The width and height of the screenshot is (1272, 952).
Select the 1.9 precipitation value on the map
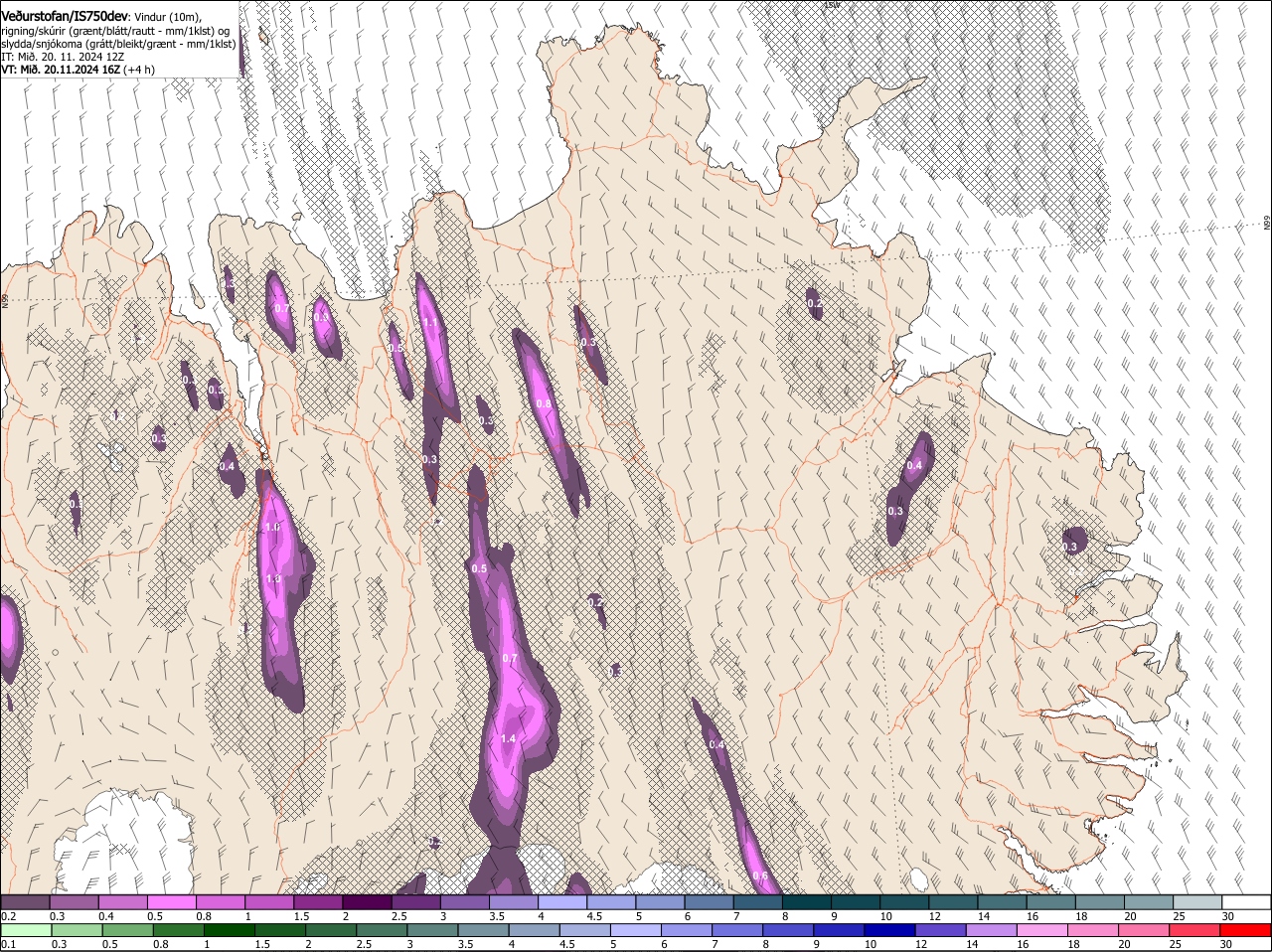tap(274, 578)
